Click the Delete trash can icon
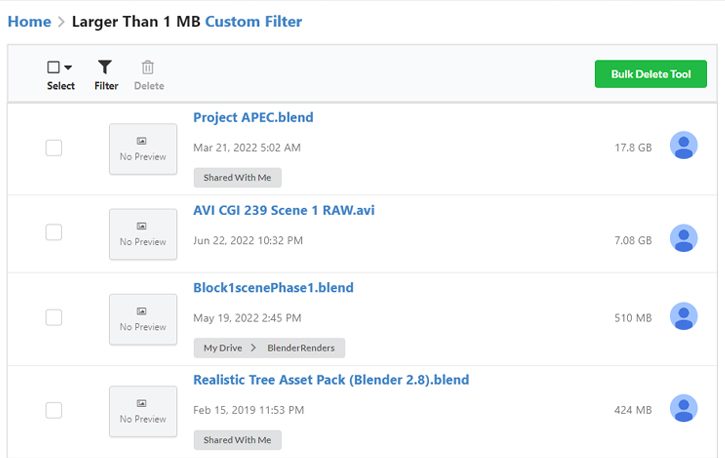 [147, 67]
